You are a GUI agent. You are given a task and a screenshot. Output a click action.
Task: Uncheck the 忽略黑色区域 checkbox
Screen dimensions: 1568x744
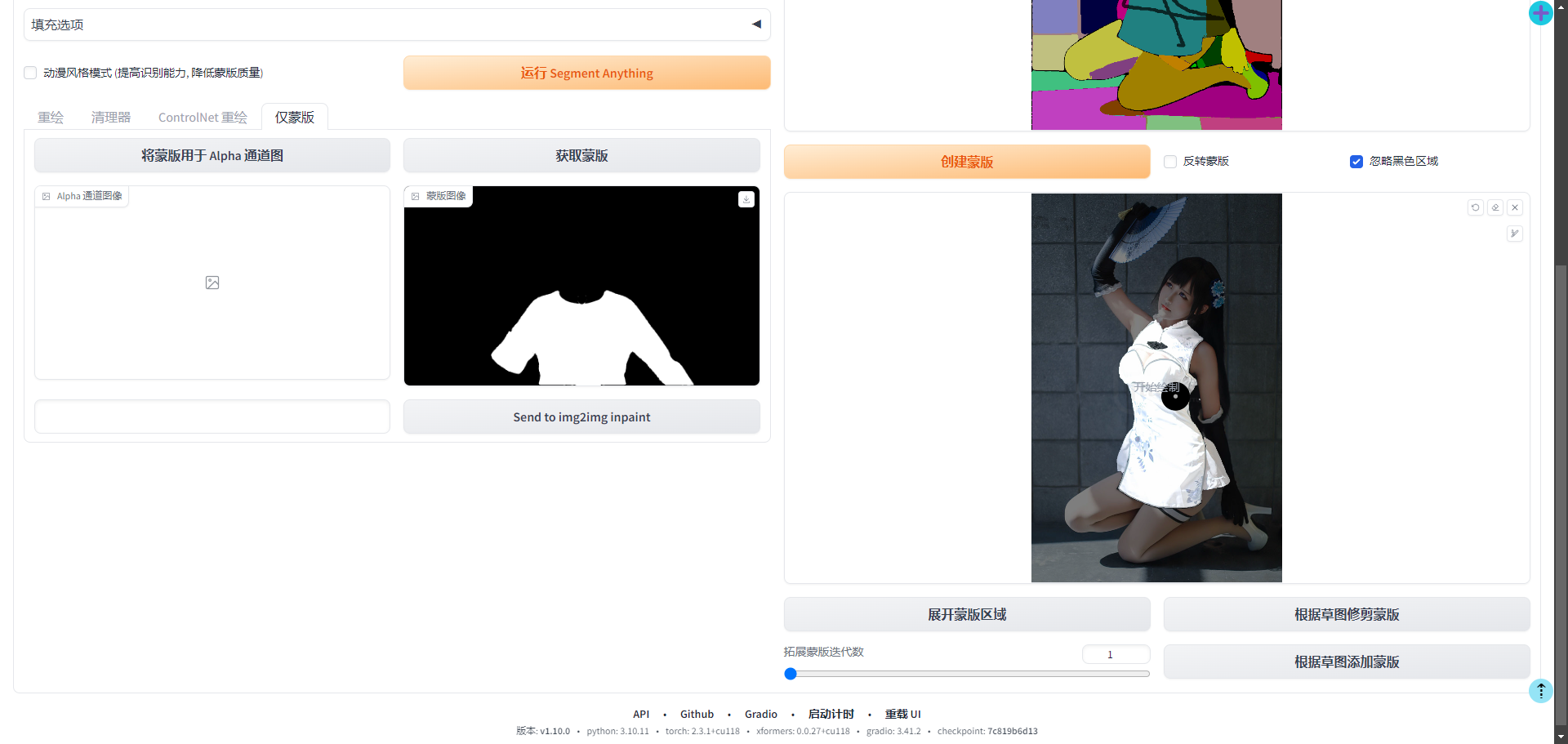pos(1356,162)
